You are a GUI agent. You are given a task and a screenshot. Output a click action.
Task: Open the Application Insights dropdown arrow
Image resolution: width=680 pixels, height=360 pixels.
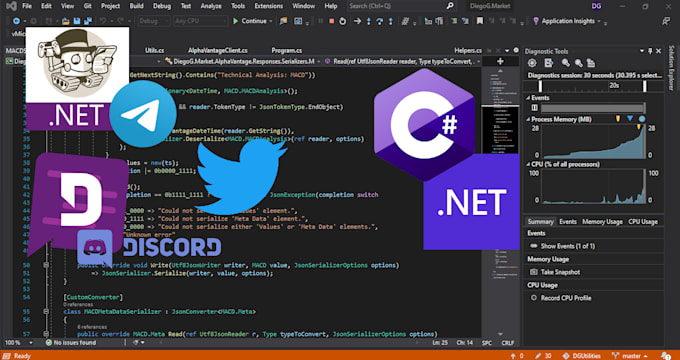599,21
